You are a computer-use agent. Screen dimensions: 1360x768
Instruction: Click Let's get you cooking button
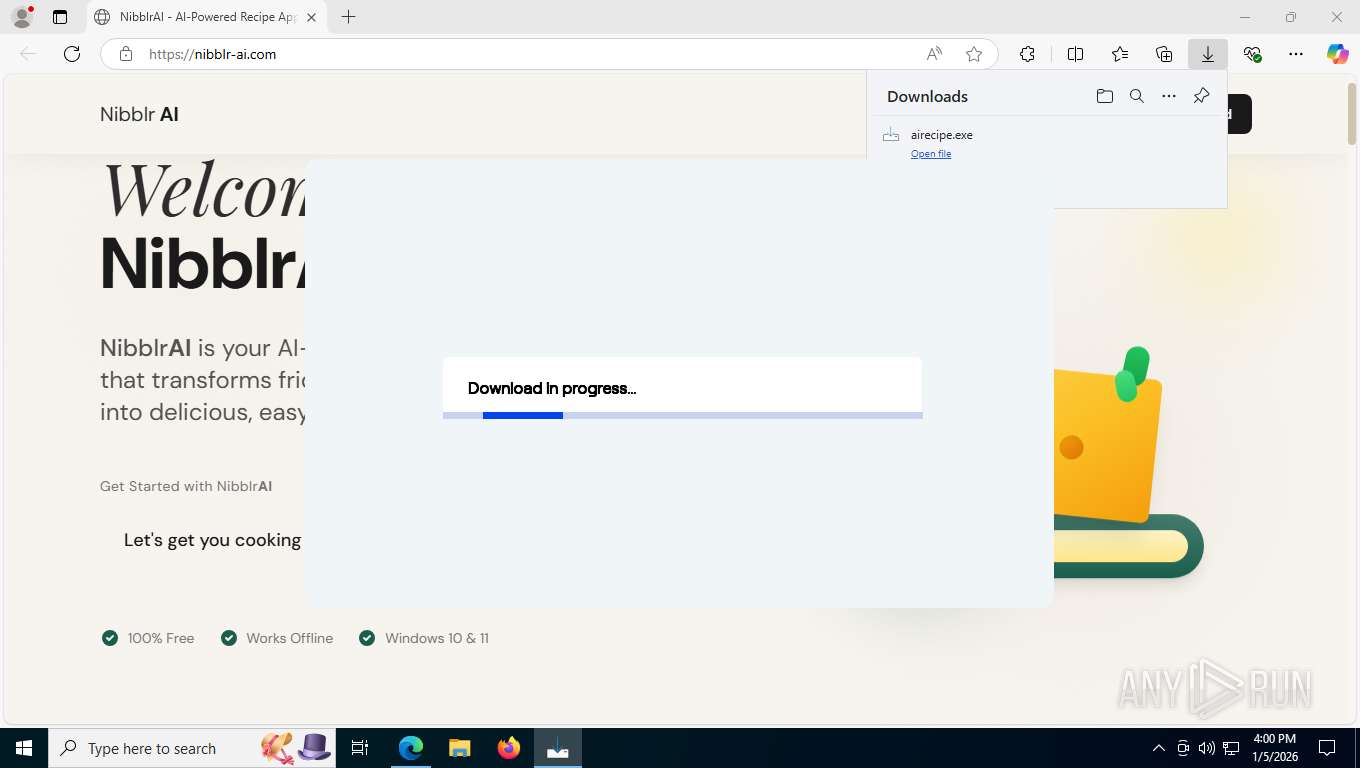[212, 540]
